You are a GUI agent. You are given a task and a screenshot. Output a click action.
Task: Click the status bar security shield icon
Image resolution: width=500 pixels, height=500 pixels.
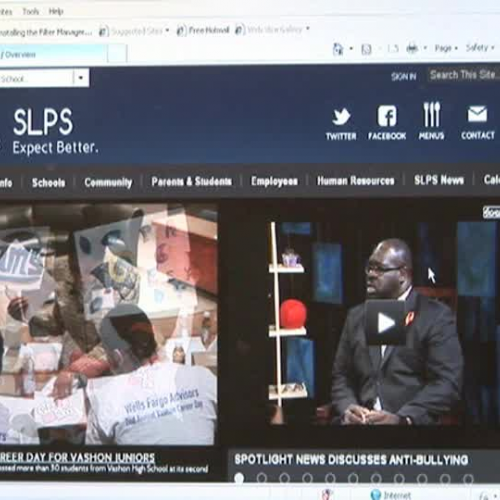click(x=328, y=494)
